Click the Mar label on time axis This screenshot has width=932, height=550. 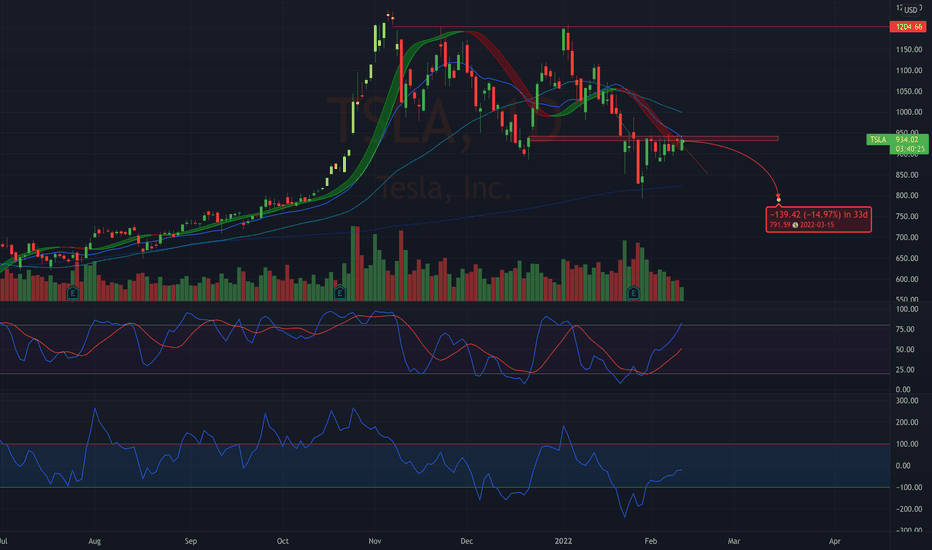734,541
